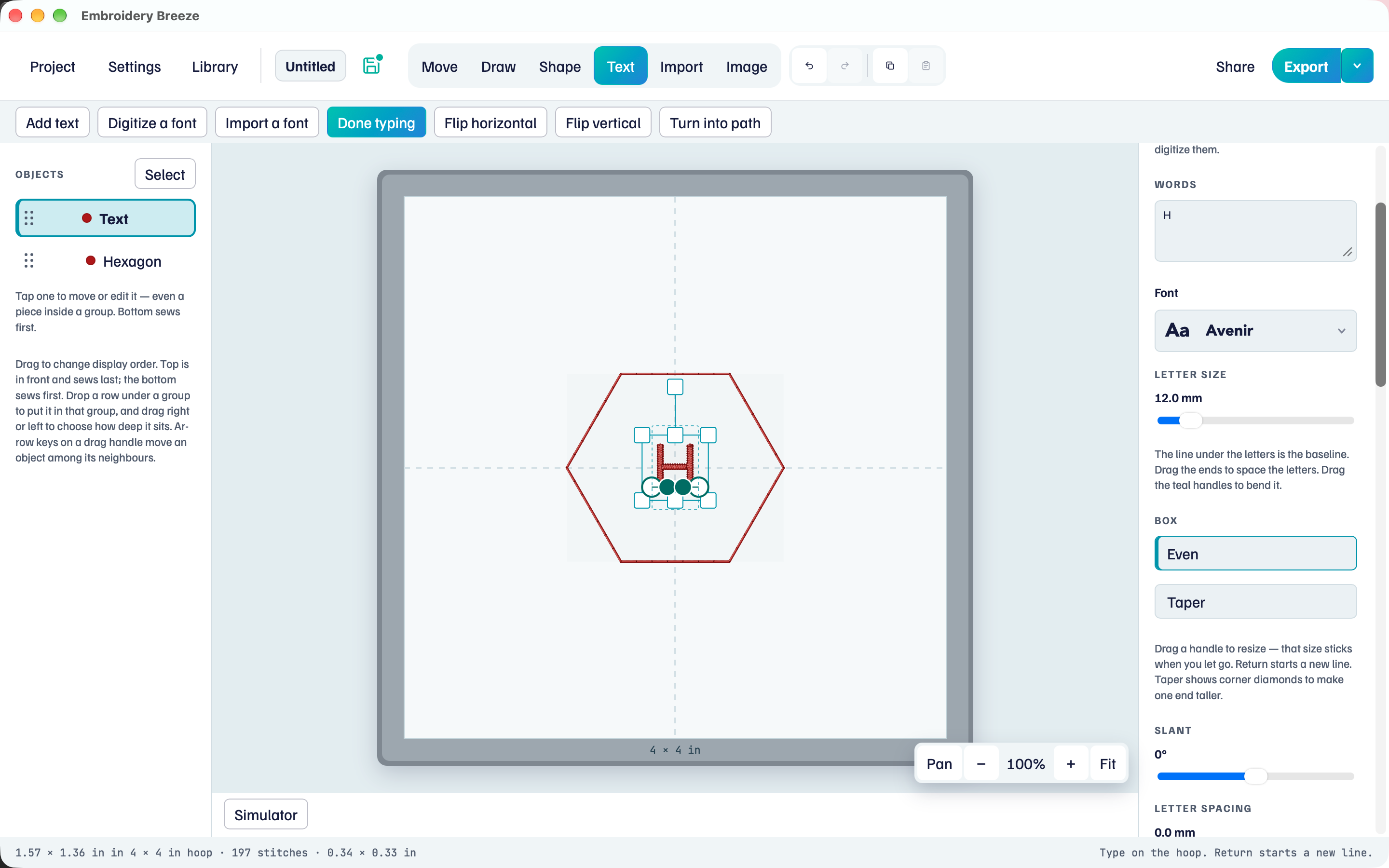Open the Image tool tab
Viewport: 1389px width, 868px height.
coord(746,67)
